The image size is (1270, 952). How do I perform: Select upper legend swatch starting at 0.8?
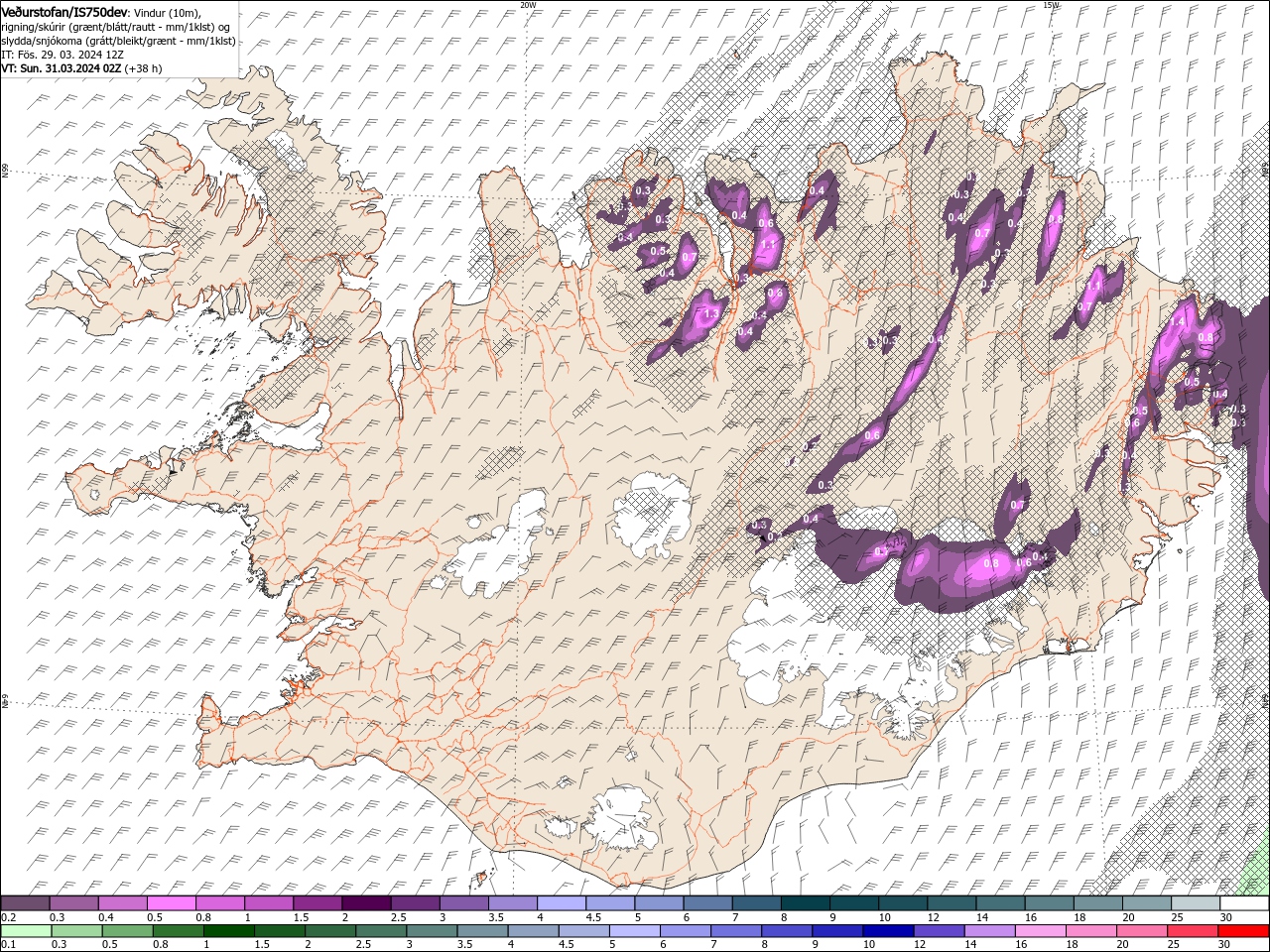point(219,903)
